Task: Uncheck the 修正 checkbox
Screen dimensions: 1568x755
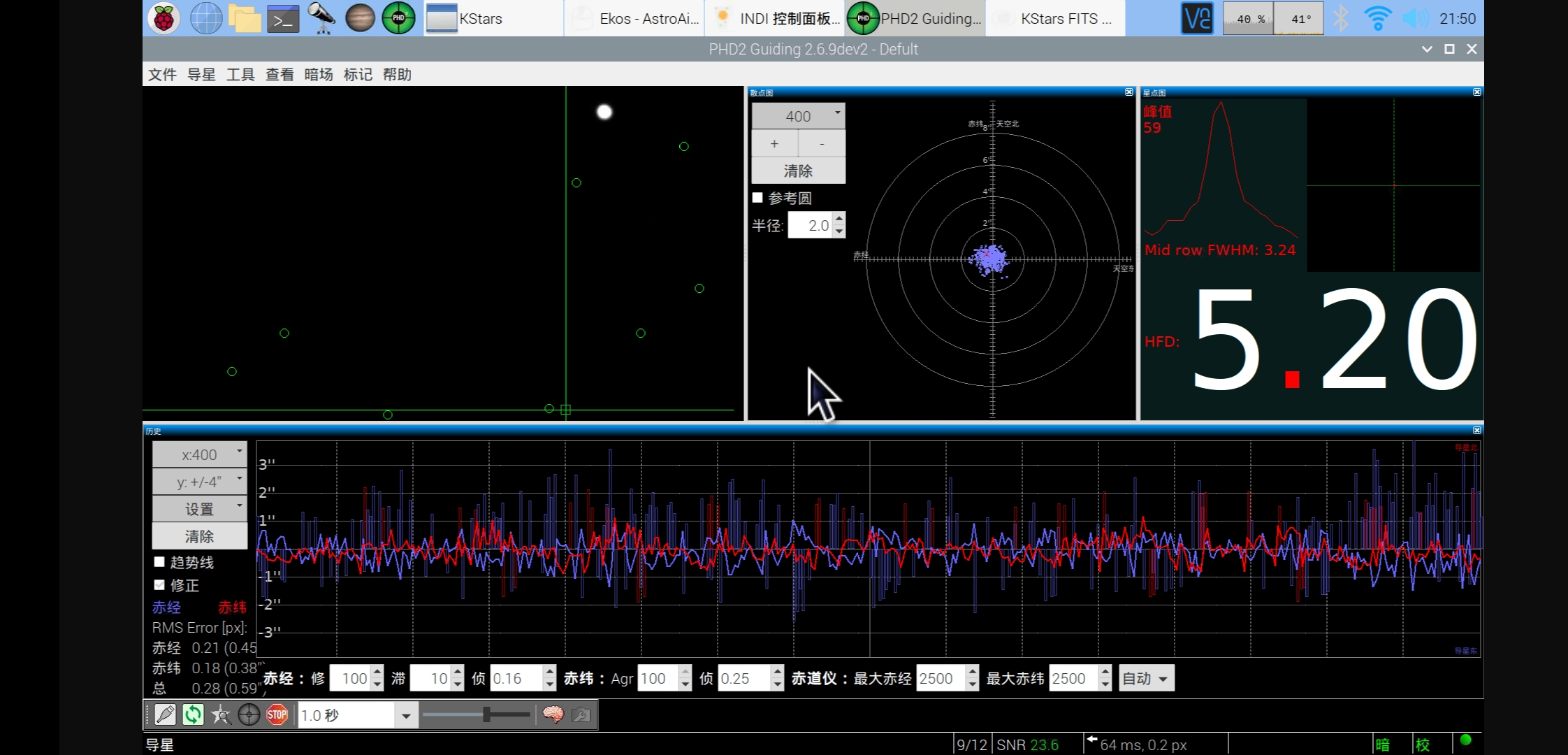Action: [x=159, y=585]
